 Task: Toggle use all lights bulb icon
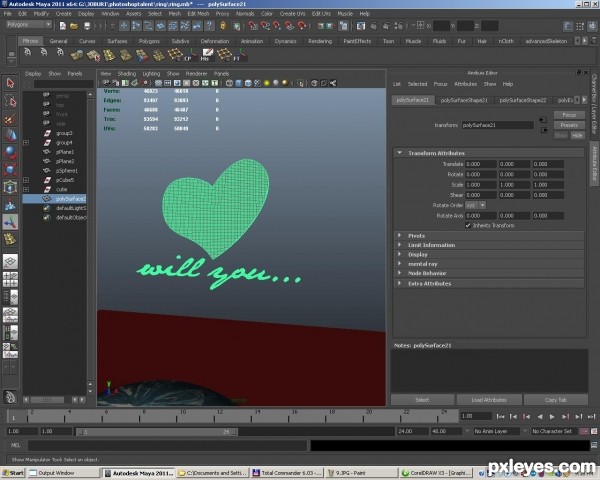pos(267,83)
